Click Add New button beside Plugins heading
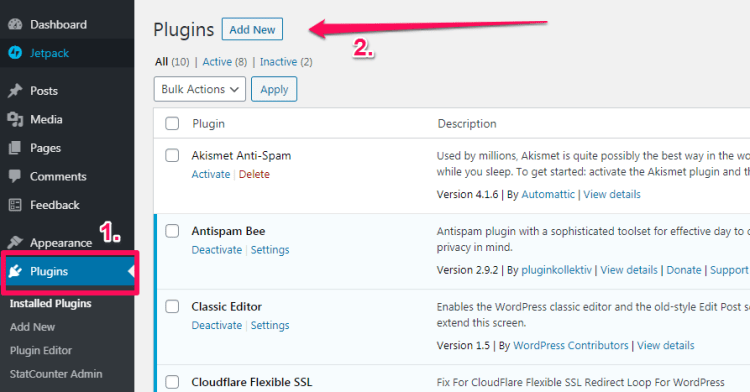The image size is (750, 392). (252, 29)
